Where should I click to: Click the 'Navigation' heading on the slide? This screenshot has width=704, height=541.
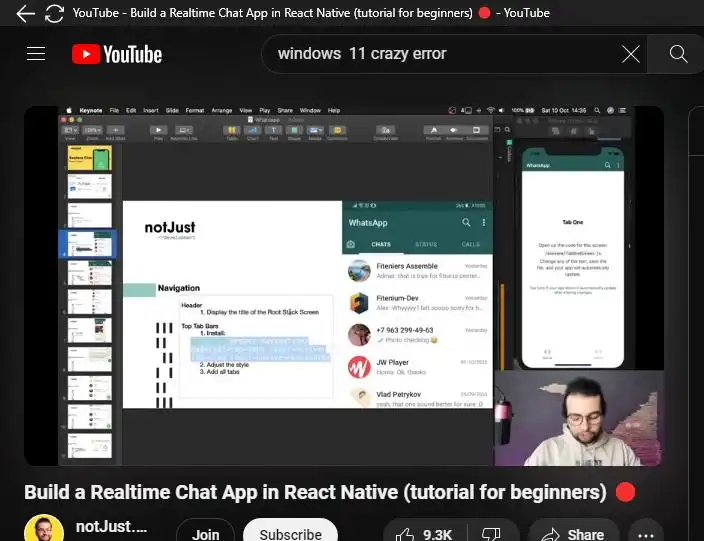(x=179, y=288)
